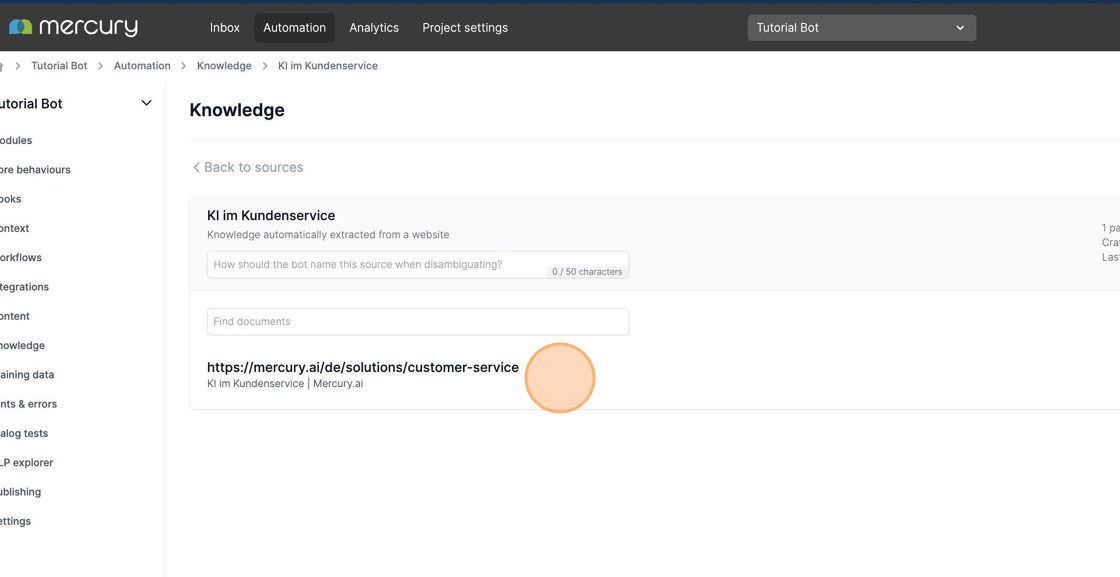The image size is (1120, 577).
Task: Click the Mercury logo
Action: tap(73, 27)
